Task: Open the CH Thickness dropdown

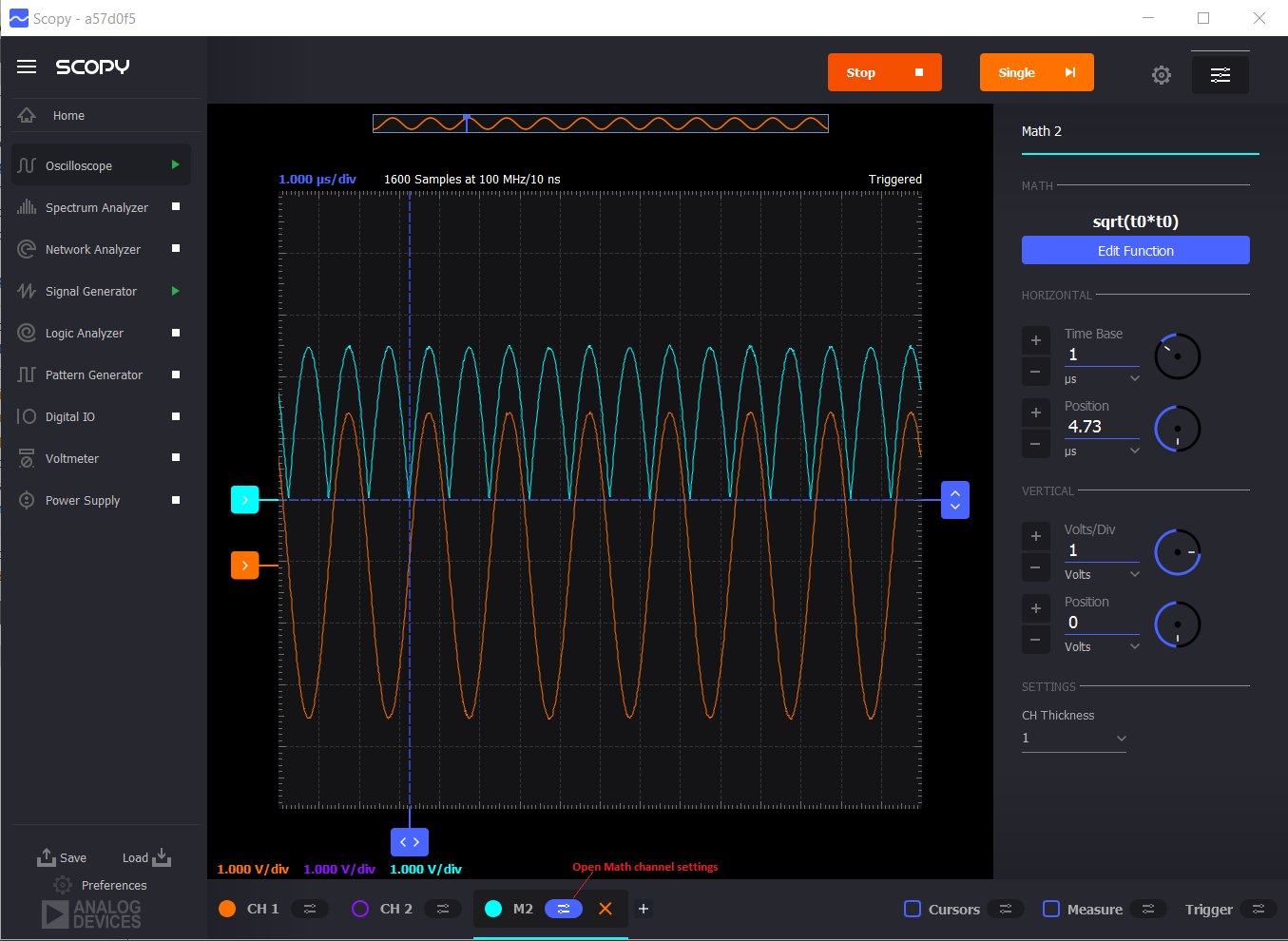Action: coord(1074,739)
